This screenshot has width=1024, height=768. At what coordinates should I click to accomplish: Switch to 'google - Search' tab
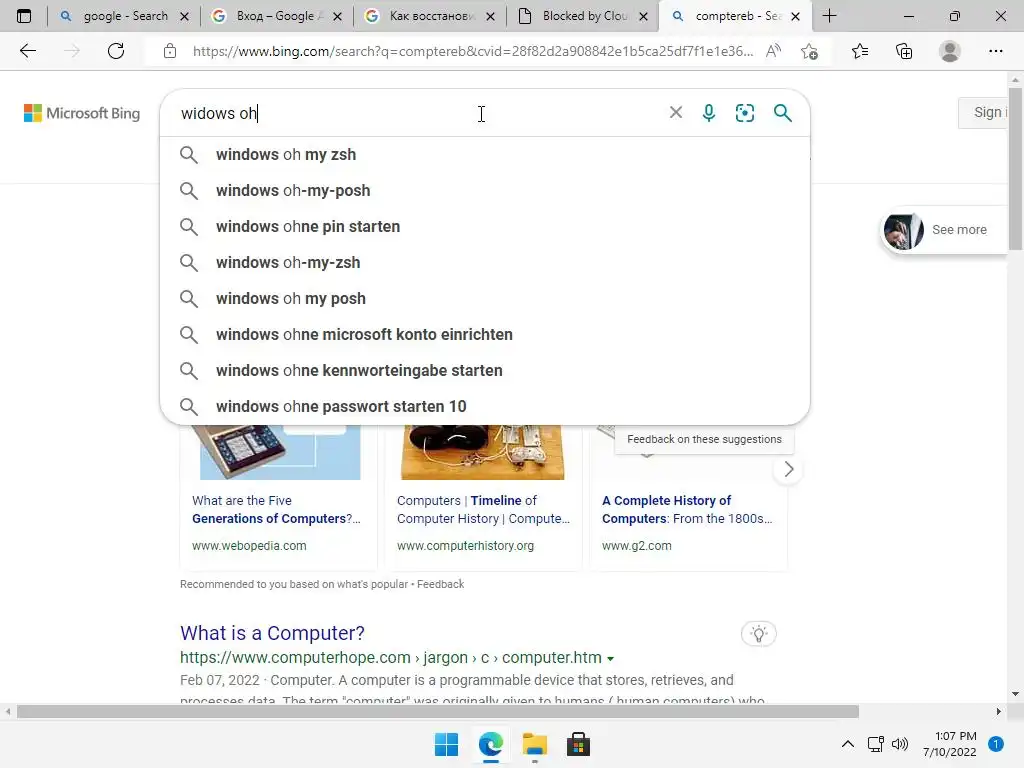point(125,16)
